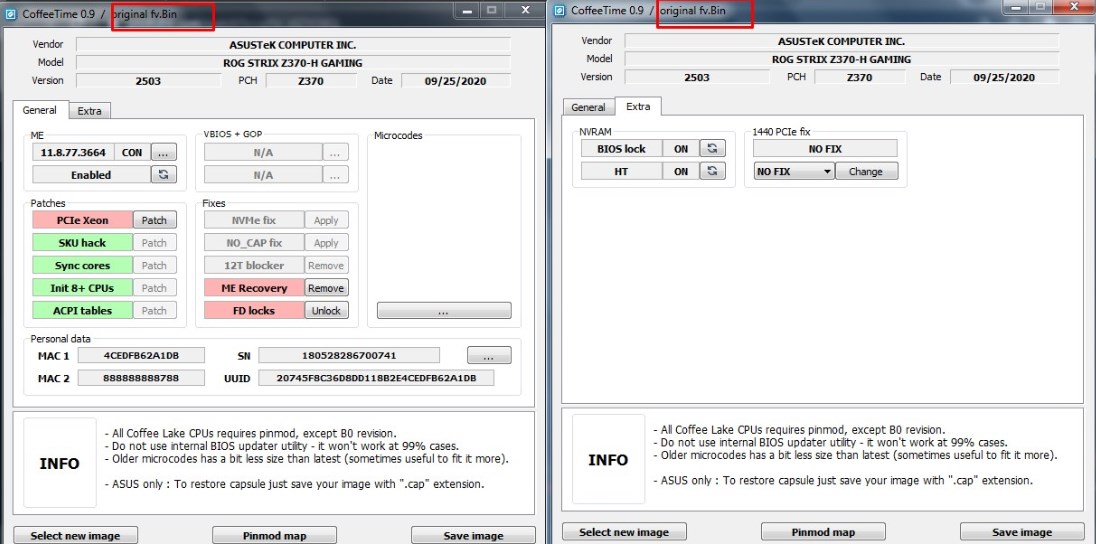Viewport: 1096px width, 544px height.
Task: Apply the PCIe Xeon patch
Action: coord(154,220)
